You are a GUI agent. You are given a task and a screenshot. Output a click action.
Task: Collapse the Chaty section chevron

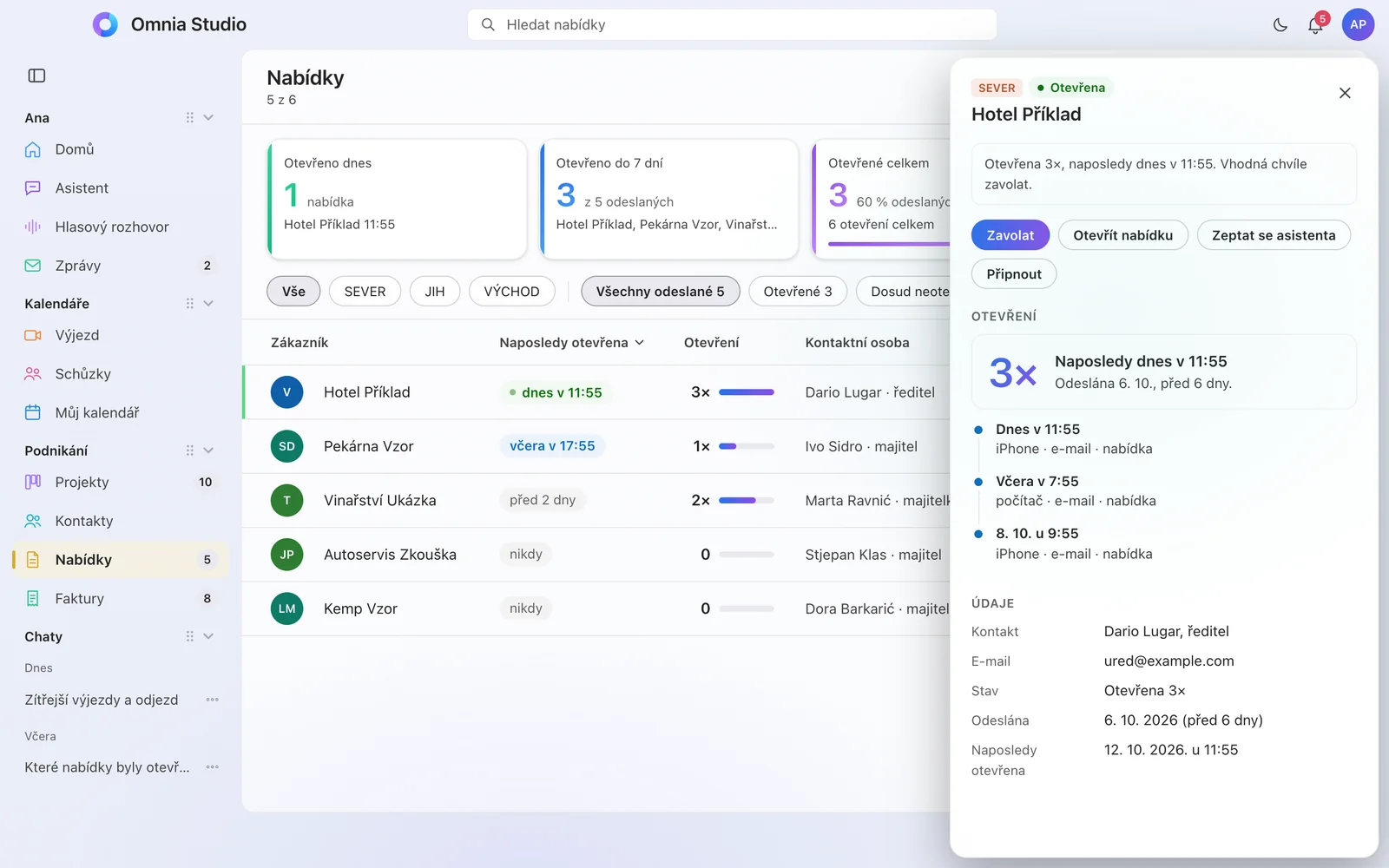tap(208, 636)
